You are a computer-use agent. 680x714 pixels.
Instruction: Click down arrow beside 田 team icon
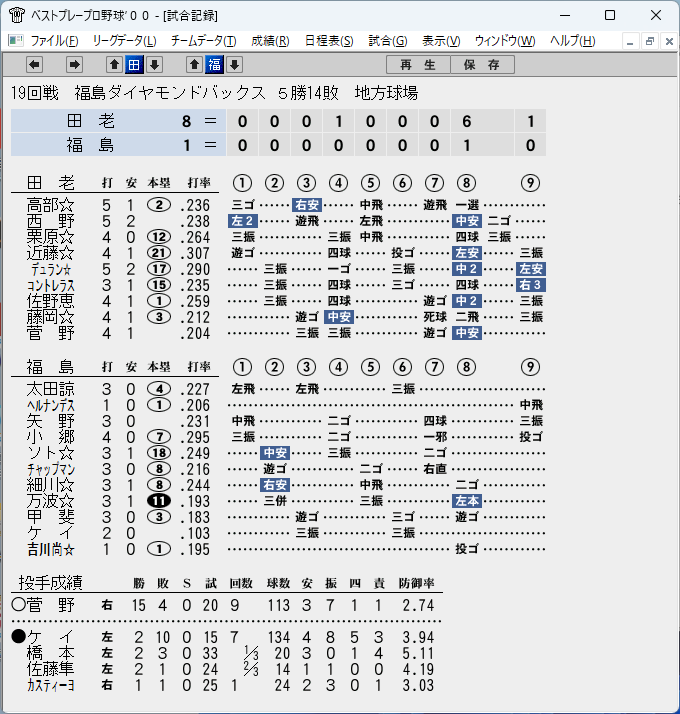154,65
